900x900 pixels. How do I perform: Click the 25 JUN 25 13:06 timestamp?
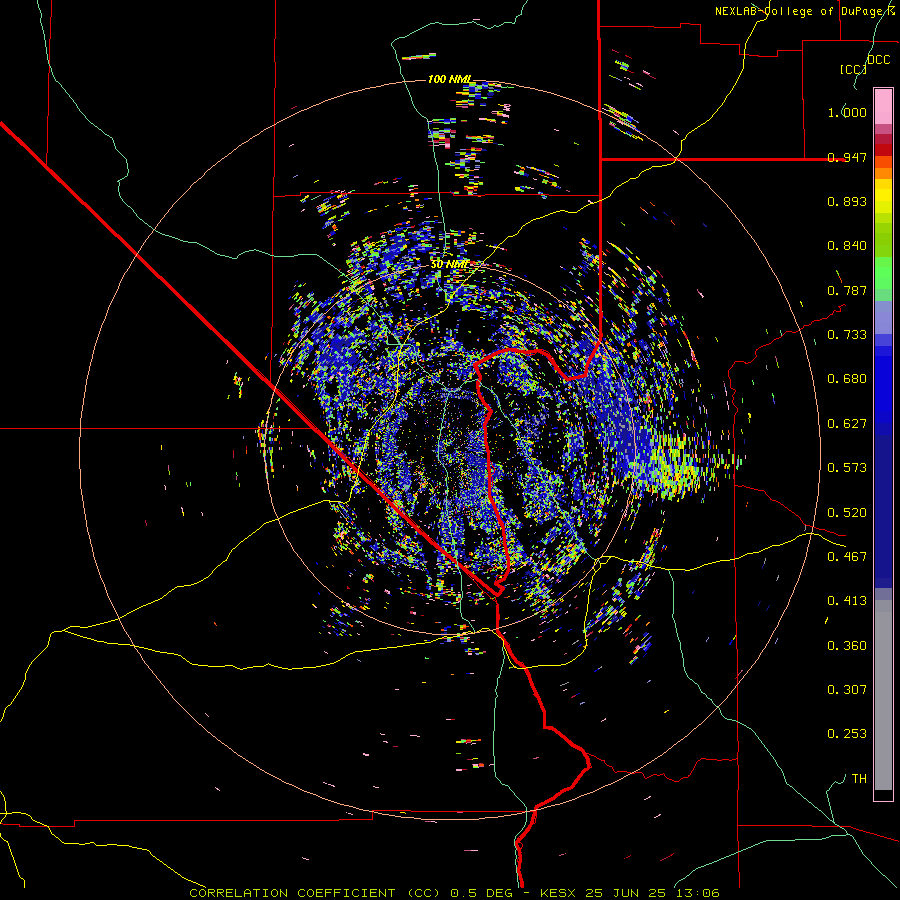click(x=653, y=893)
